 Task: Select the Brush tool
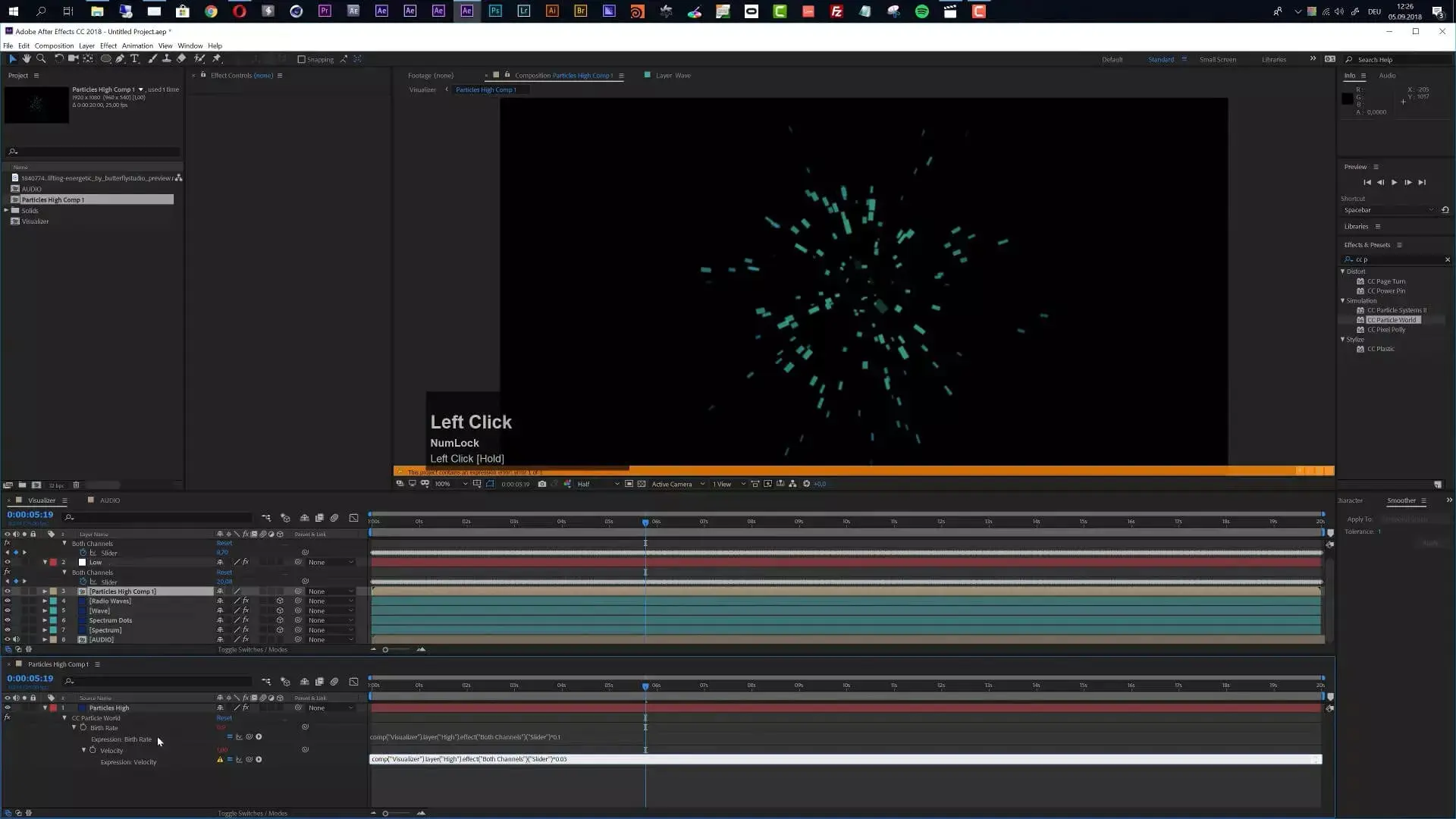click(x=152, y=58)
